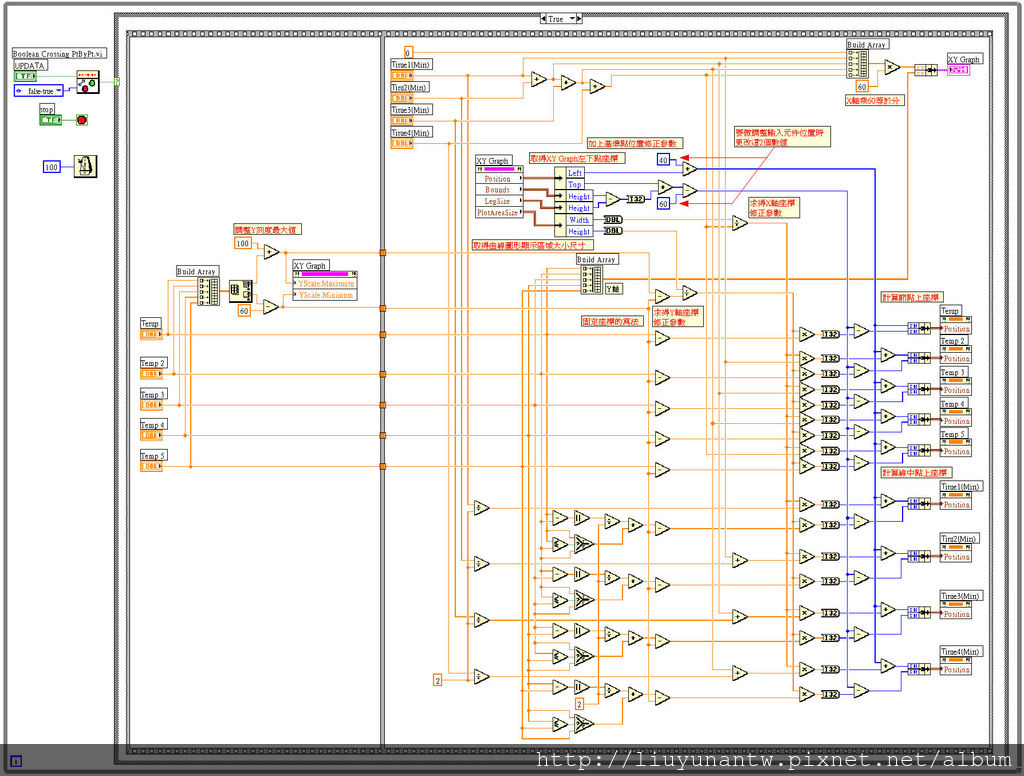
Task: Click the Temp 3 numeric control terminal
Action: (151, 405)
